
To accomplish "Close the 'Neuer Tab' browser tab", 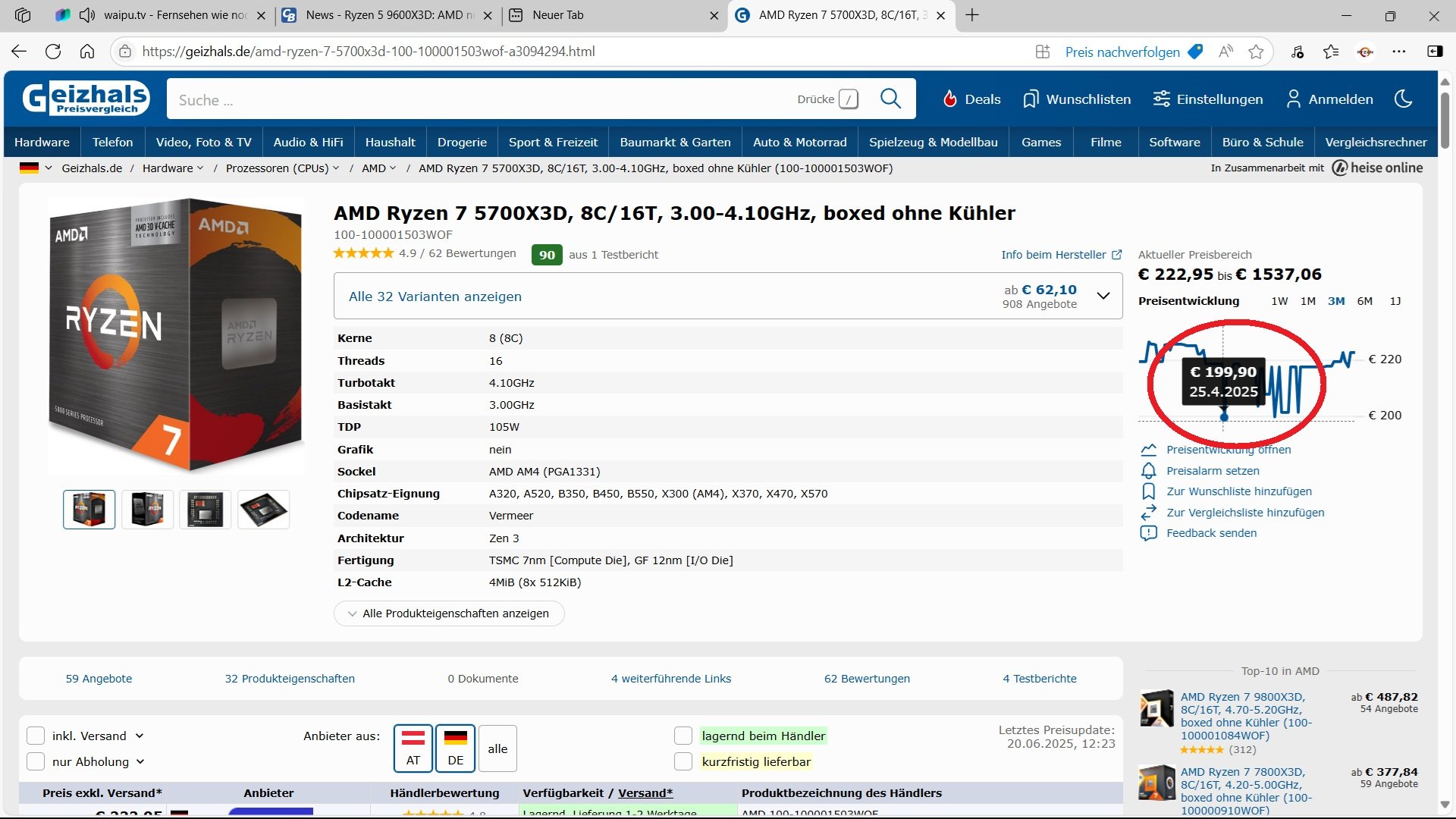I will tap(714, 15).
